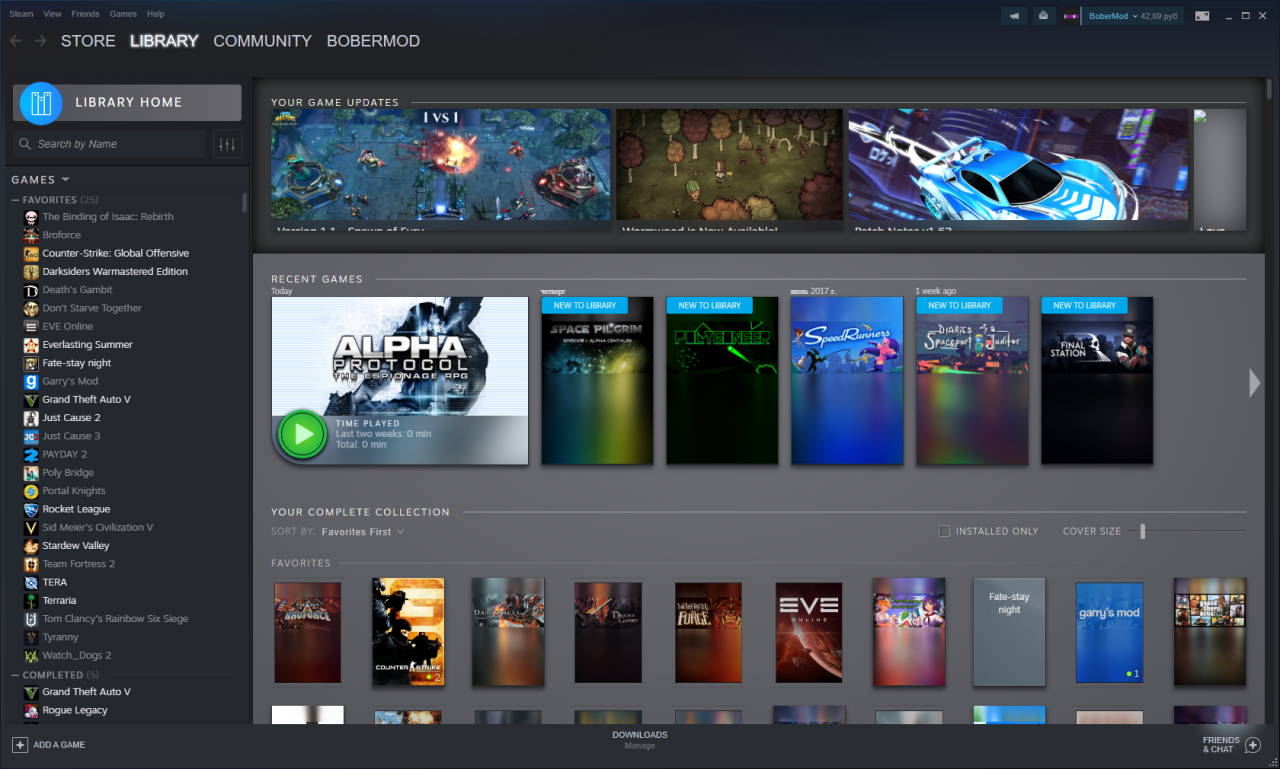This screenshot has height=769, width=1280.
Task: Click the search magnifier icon
Action: (x=25, y=144)
